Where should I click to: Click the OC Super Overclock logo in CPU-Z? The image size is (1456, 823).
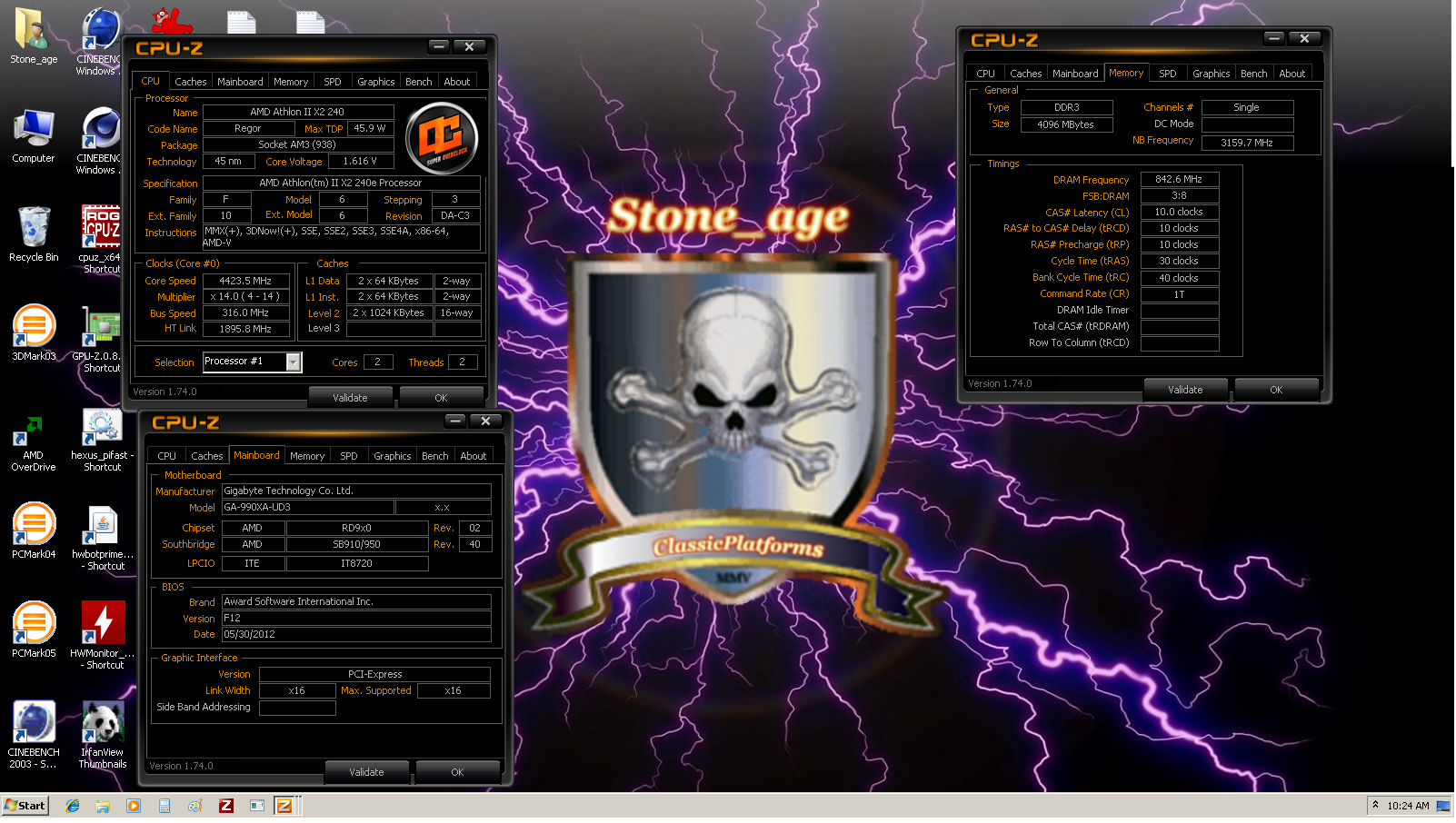[x=442, y=138]
